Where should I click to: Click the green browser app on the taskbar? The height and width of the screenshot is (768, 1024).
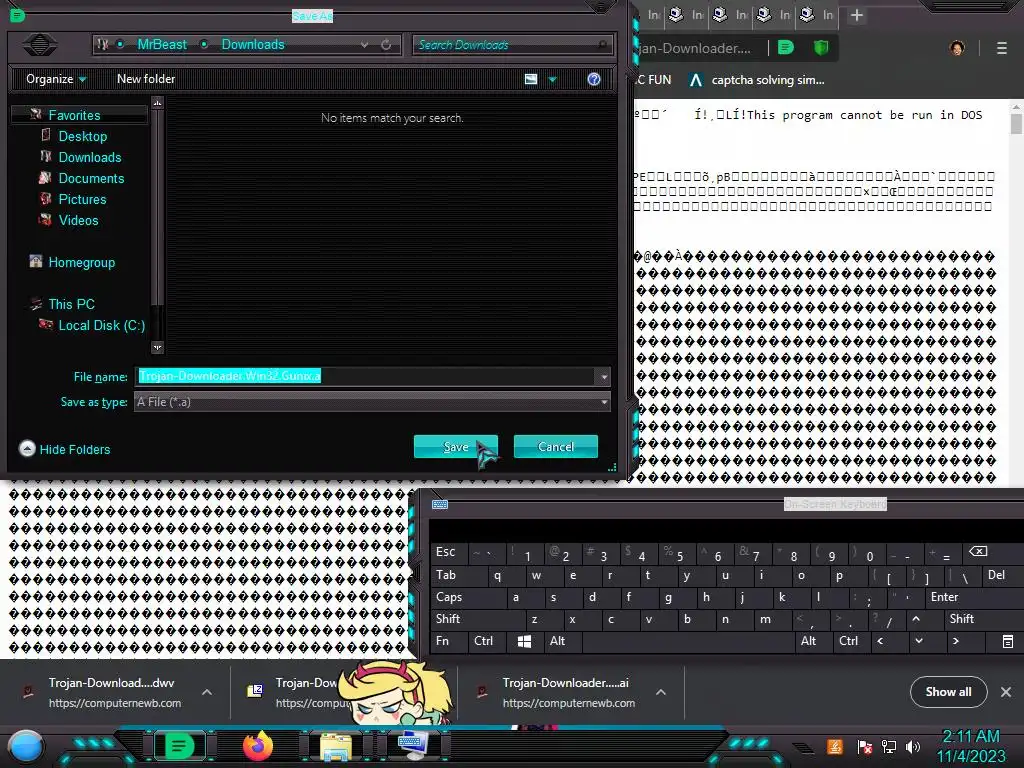(179, 746)
